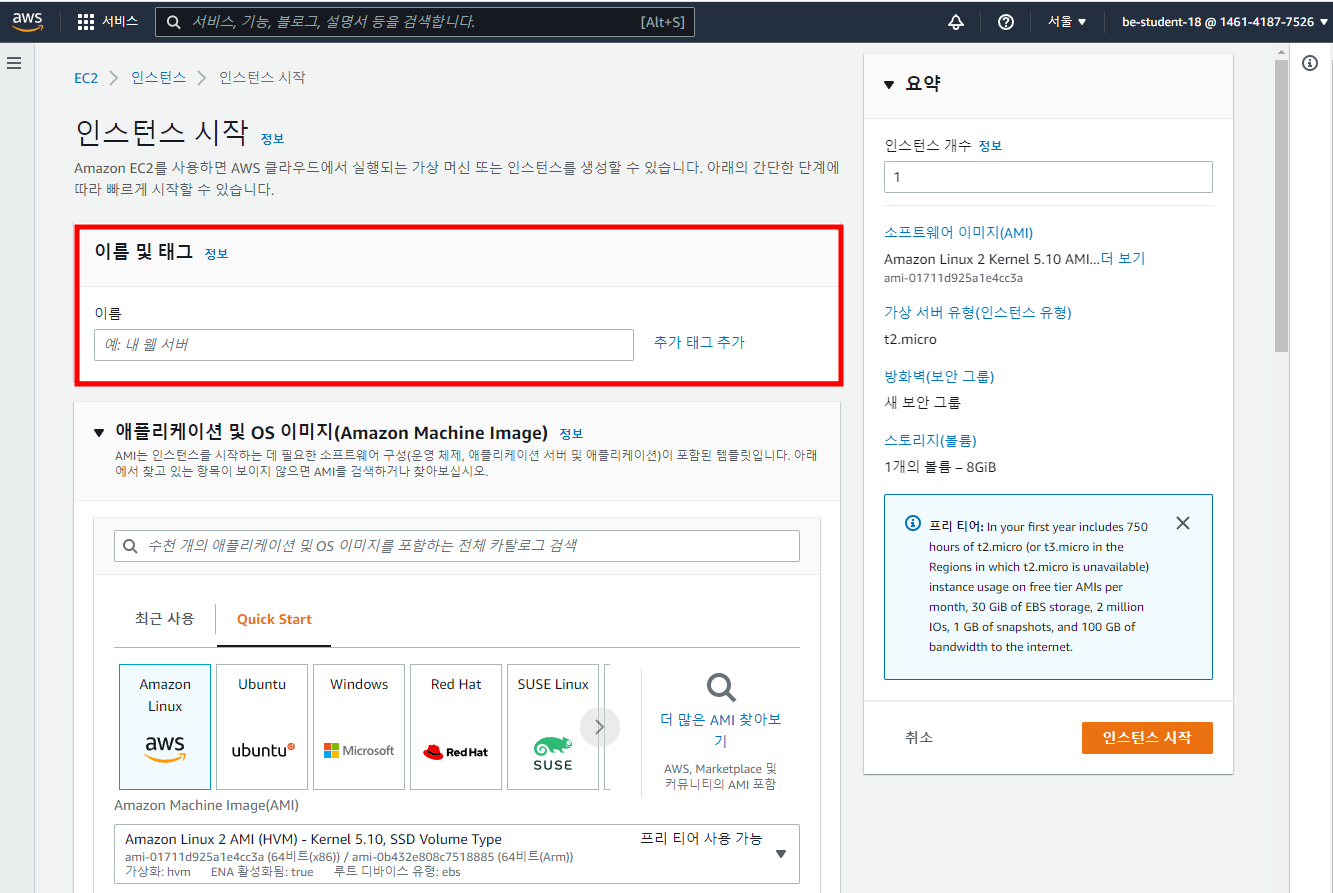1333x893 pixels.
Task: Collapse the 애플리케이션 및 OS 이미지 section
Action: click(x=98, y=433)
